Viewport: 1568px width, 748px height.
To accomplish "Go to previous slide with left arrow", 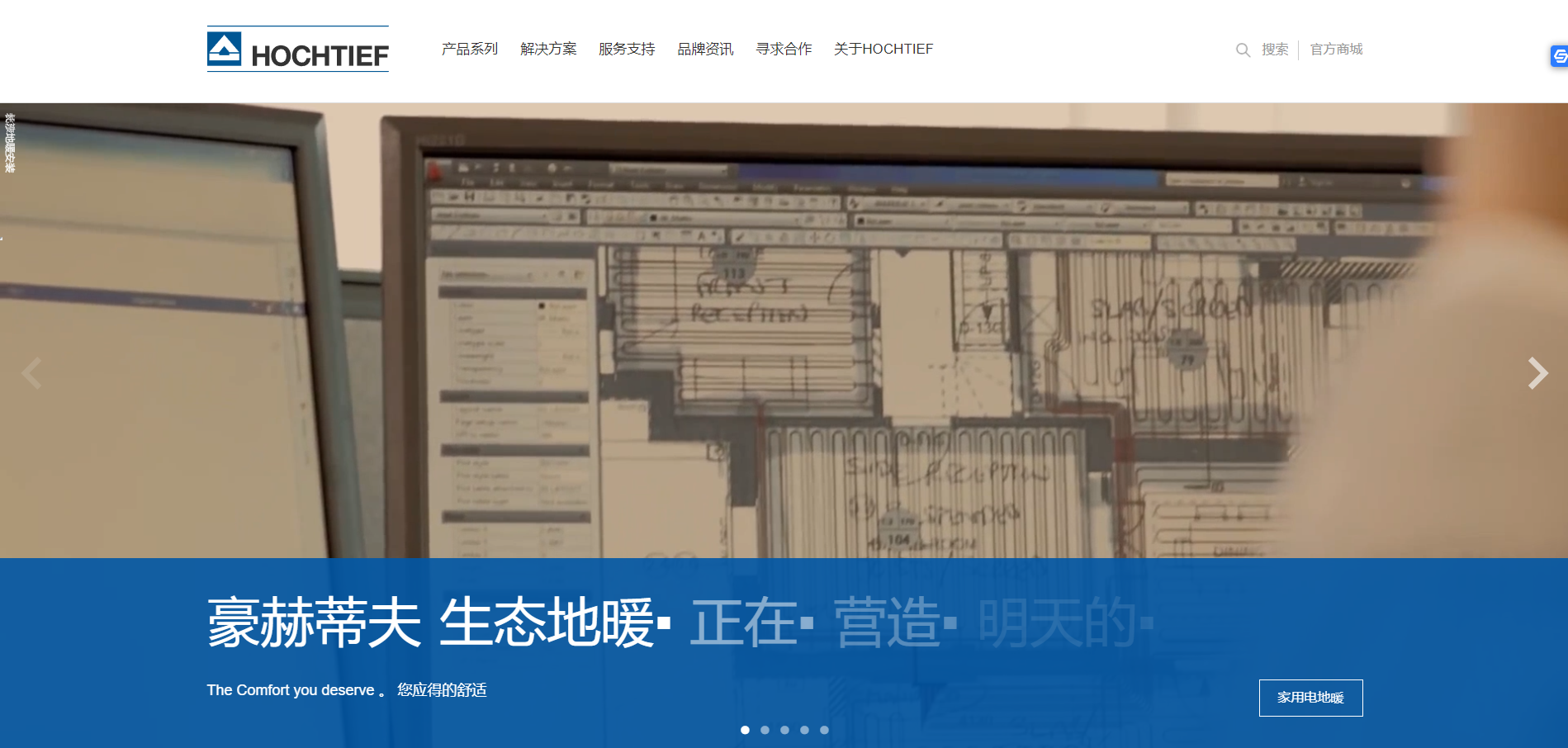I will click(x=31, y=373).
